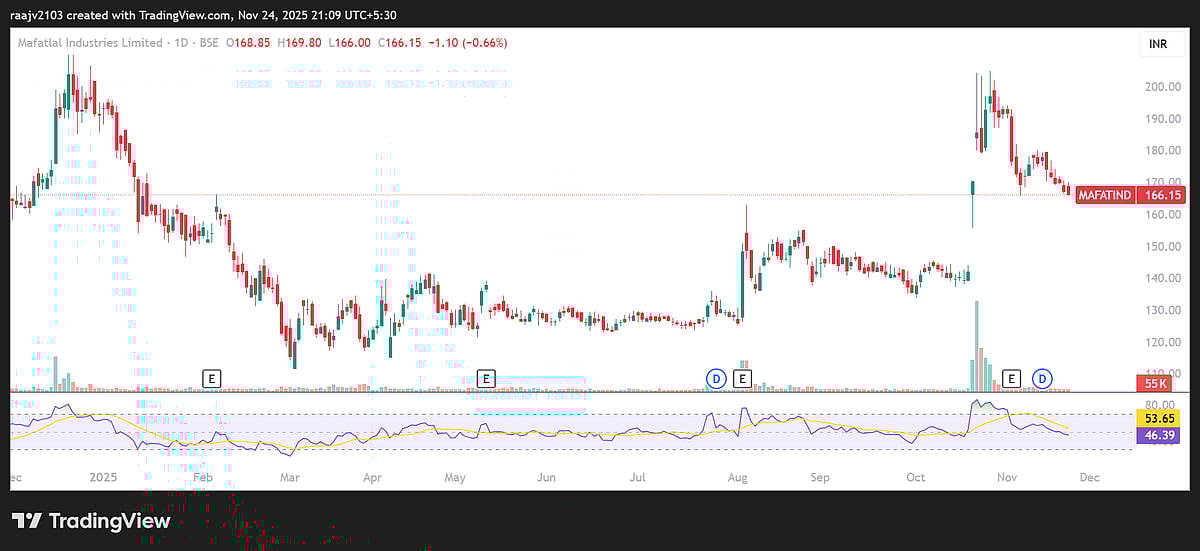Click the Nov label on time axis
This screenshot has width=1200, height=551.
1007,478
